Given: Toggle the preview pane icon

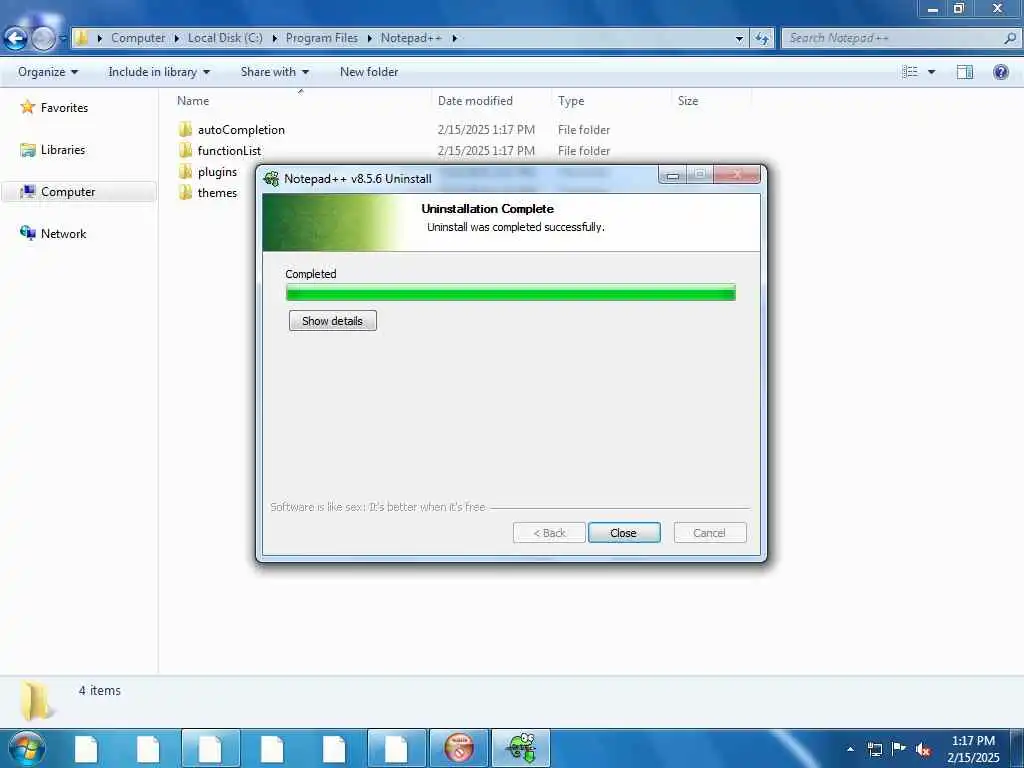Looking at the screenshot, I should 965,72.
